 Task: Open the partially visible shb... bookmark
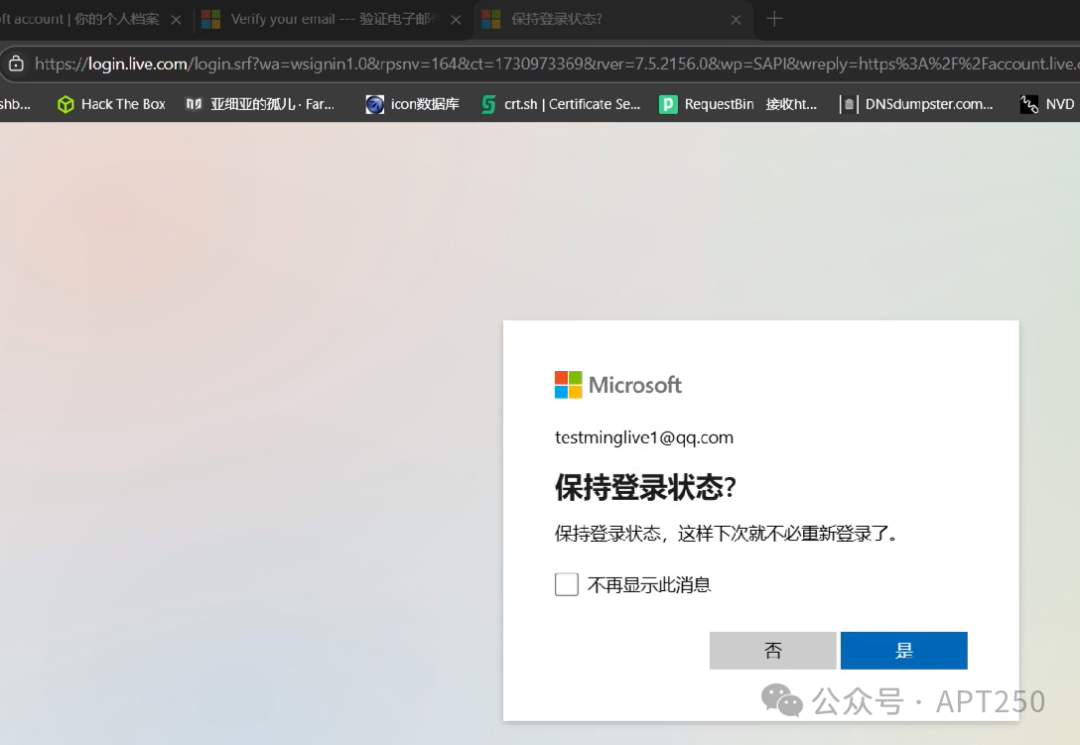coord(15,104)
